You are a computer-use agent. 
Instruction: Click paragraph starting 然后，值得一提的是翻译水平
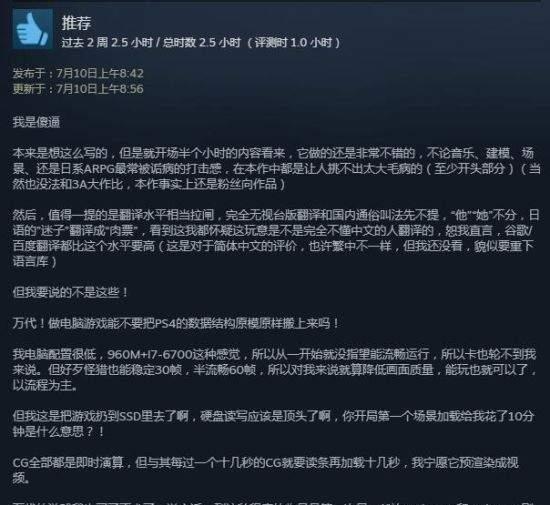(276, 238)
